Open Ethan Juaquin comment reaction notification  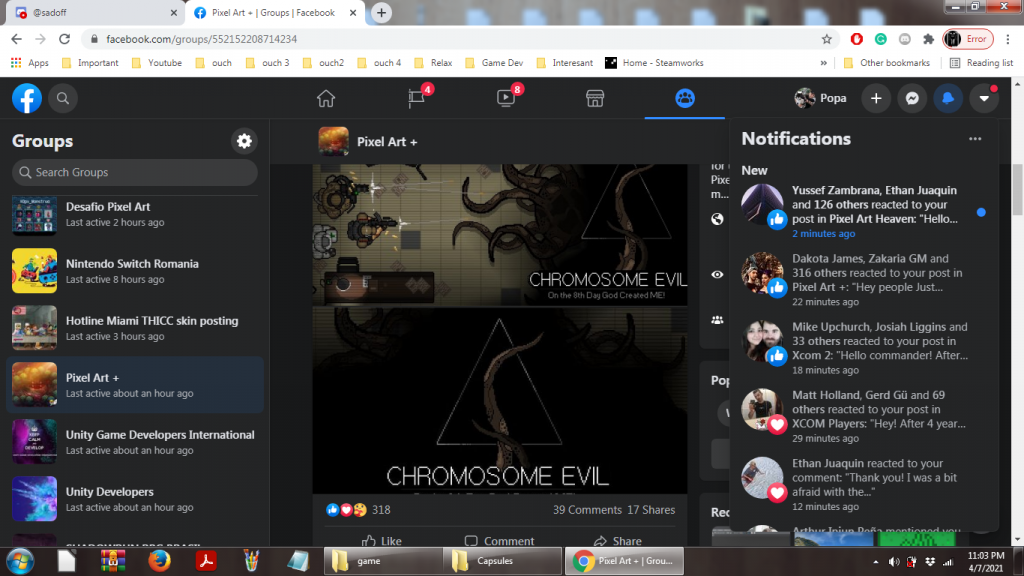[x=864, y=485]
